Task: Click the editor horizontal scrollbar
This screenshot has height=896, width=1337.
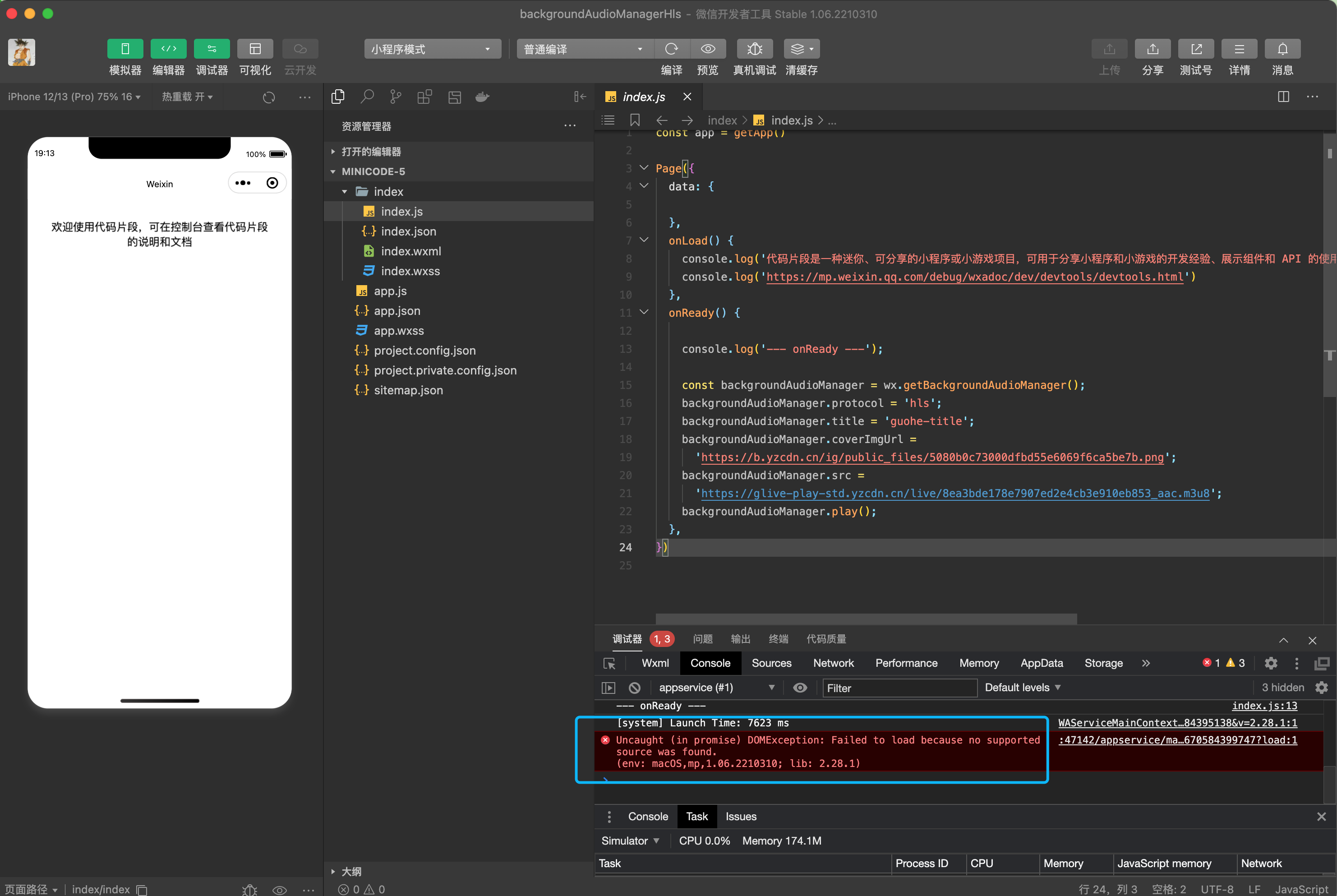Action: tap(866, 619)
